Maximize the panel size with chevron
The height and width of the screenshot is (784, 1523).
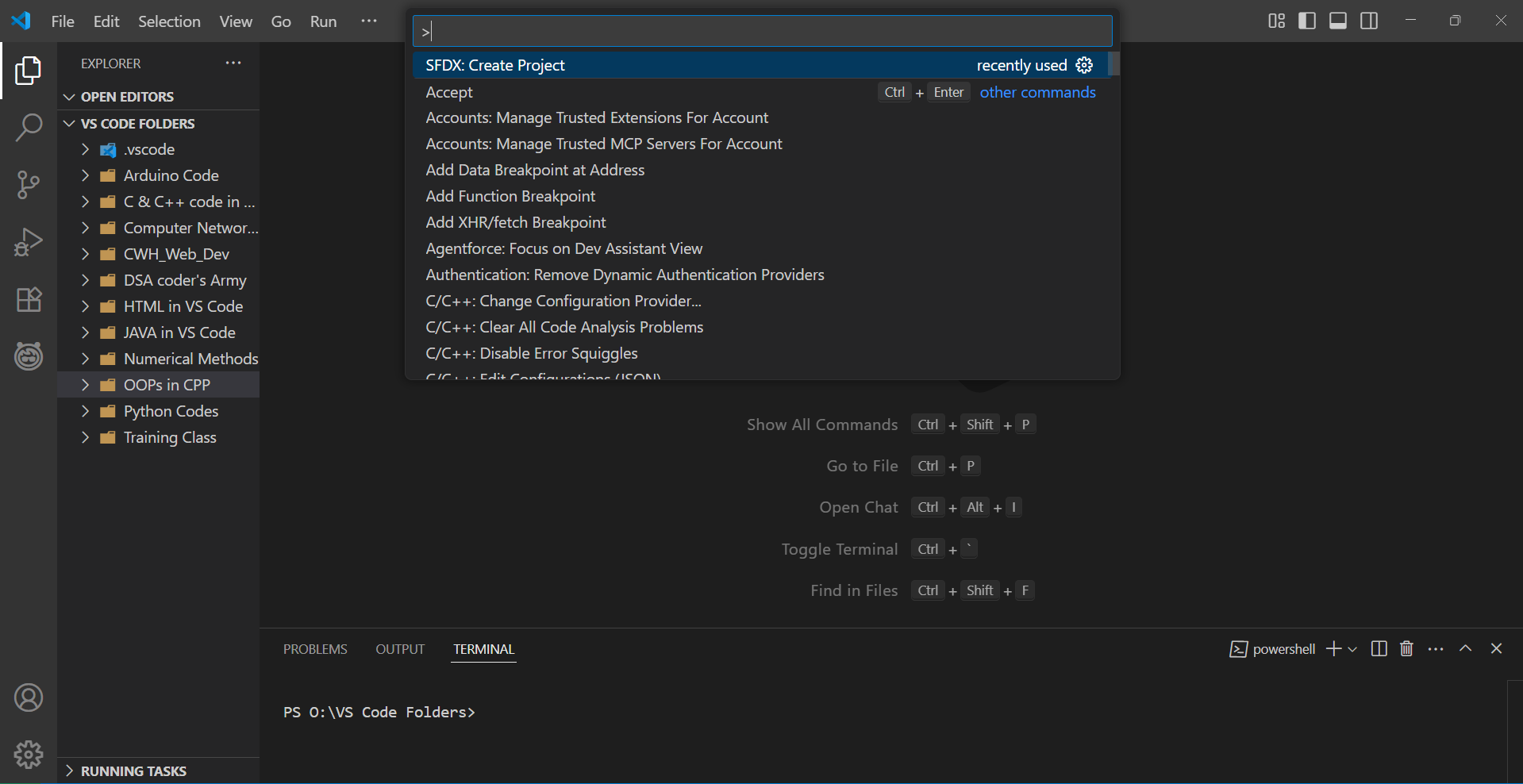pos(1466,649)
